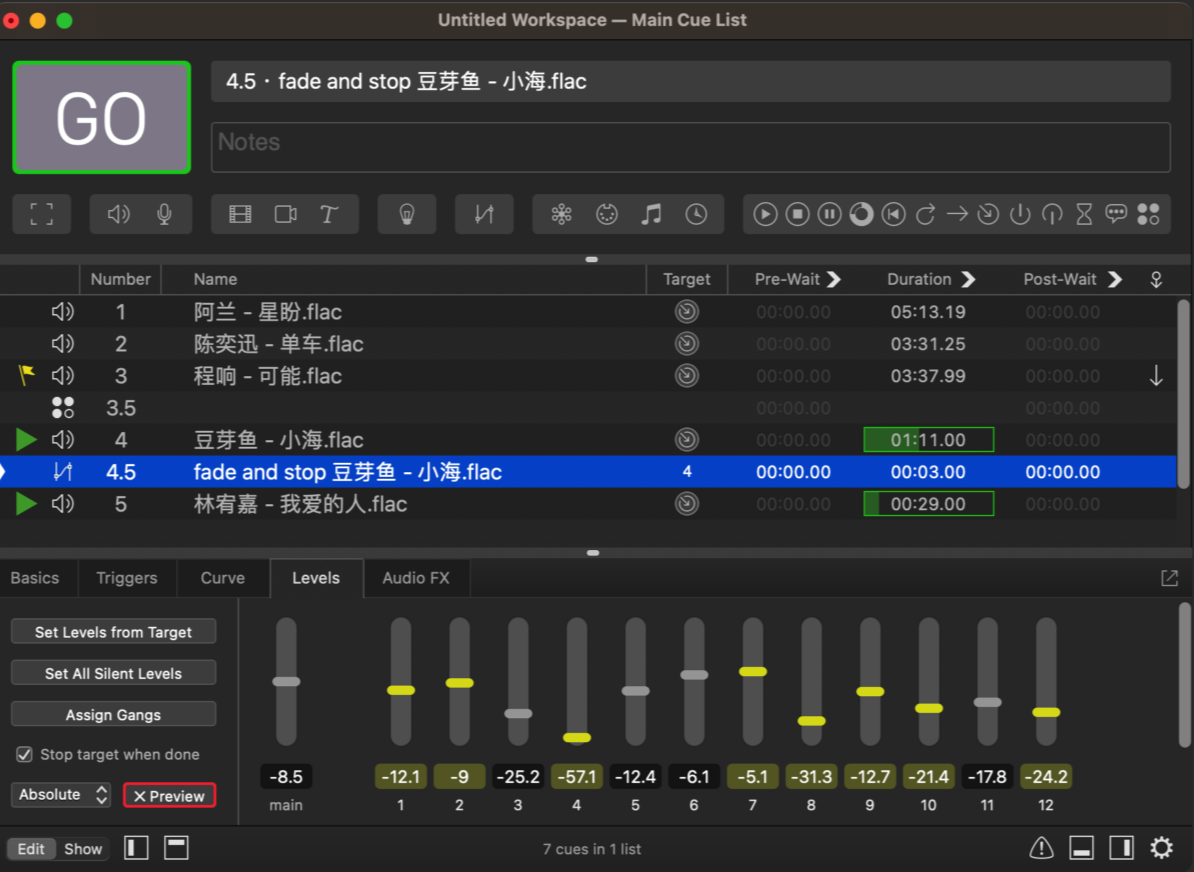Screen dimensions: 1194x872
Task: Add a Start cue from the toolbar
Action: point(765,214)
